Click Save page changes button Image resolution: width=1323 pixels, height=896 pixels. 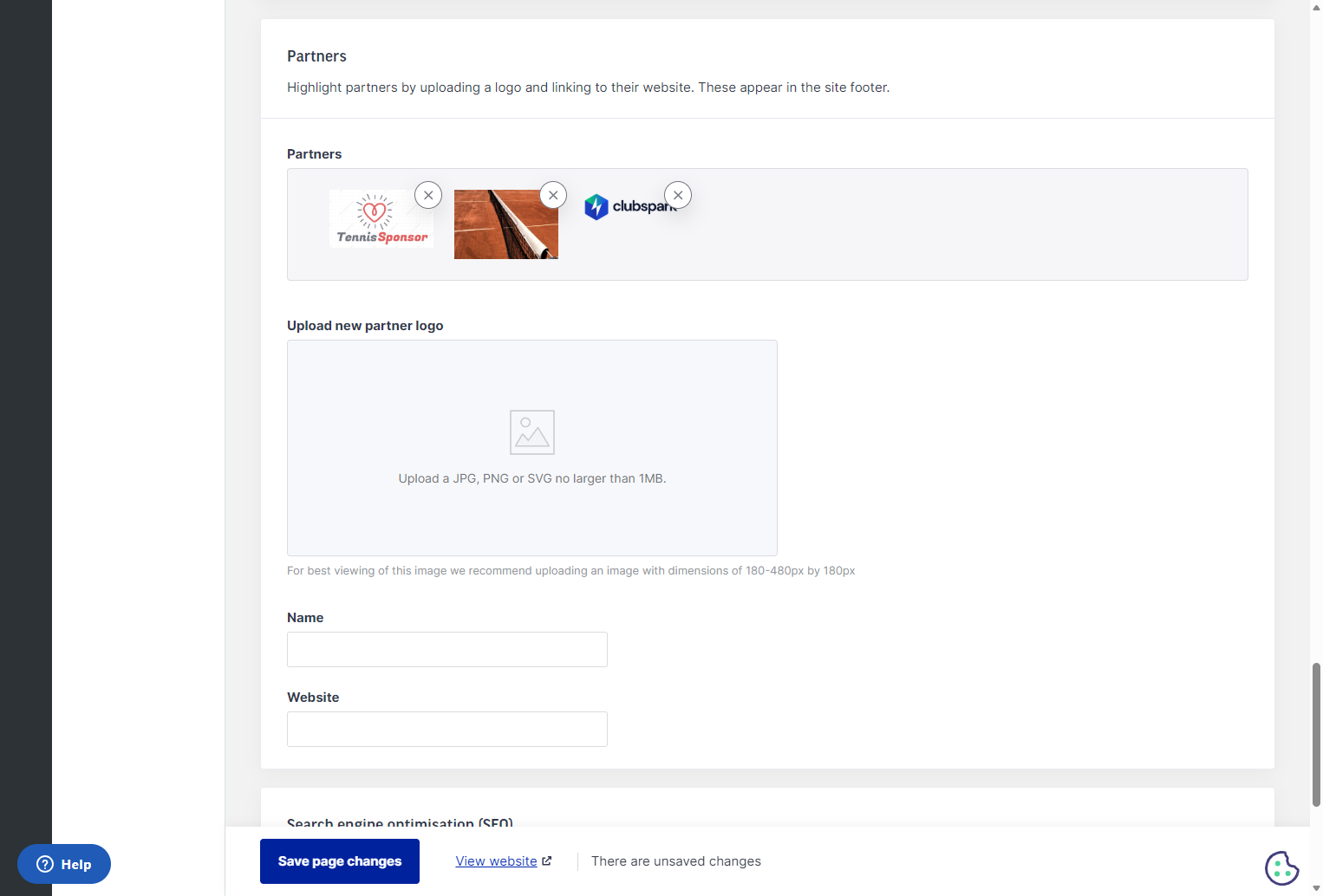(x=340, y=861)
